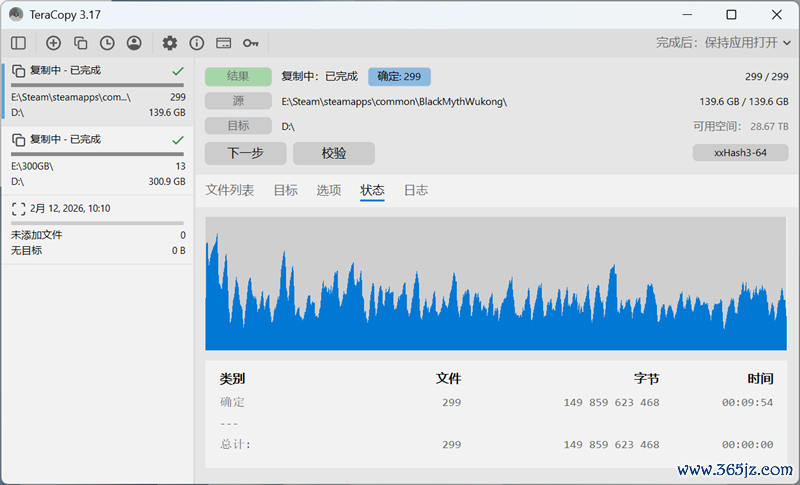
Task: Open the 日志 tab
Action: (x=416, y=190)
